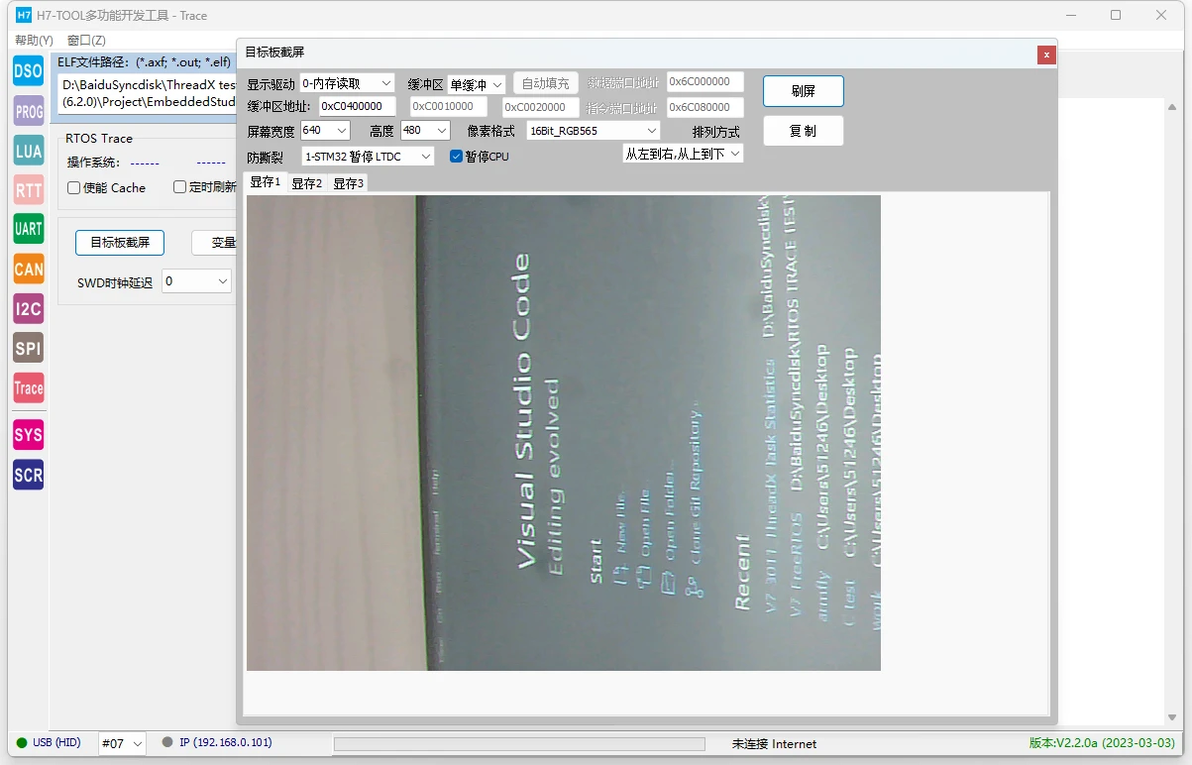Screen dimensions: 1192x765
Task: Click the 未连接 Internet status text
Action: (774, 744)
